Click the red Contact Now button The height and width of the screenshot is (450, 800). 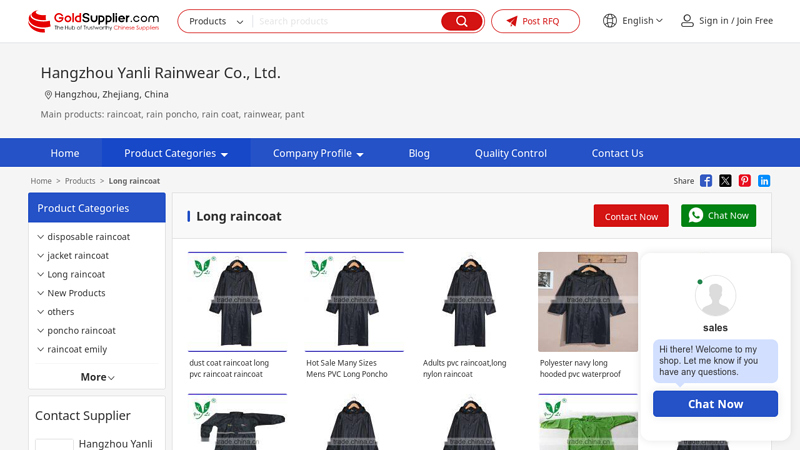point(631,216)
